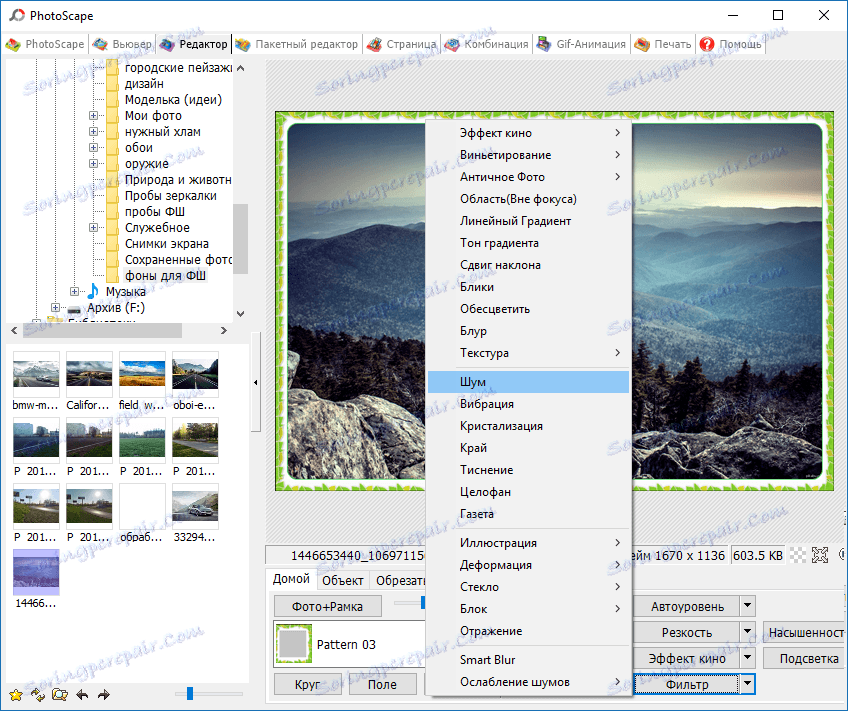Image resolution: width=848 pixels, height=711 pixels.
Task: Click the folder explorer icon below the thumbnails
Action: 59,694
